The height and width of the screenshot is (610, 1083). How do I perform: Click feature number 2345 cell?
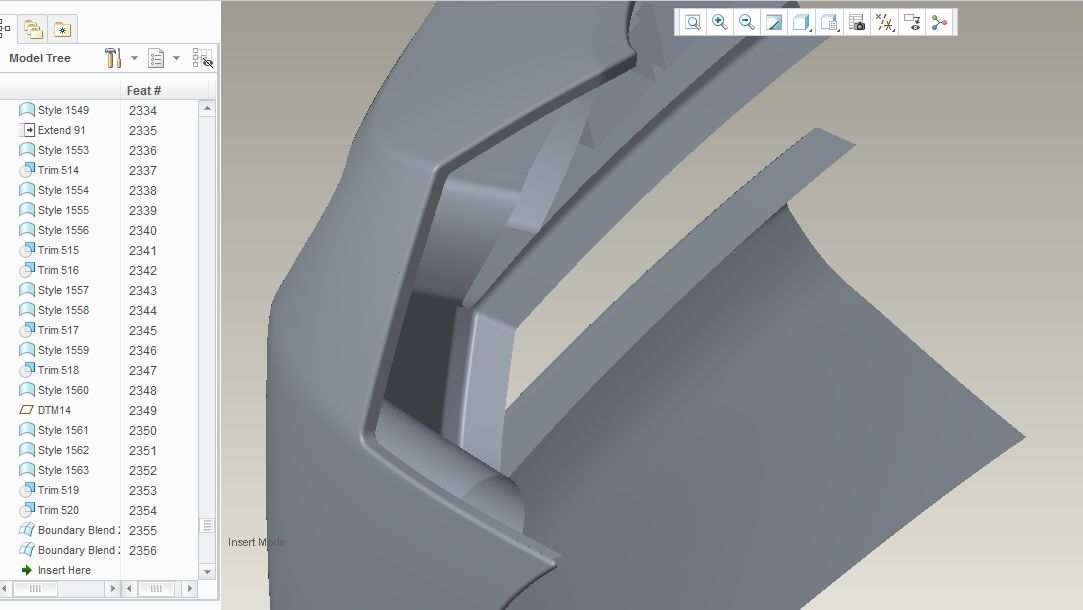point(142,330)
